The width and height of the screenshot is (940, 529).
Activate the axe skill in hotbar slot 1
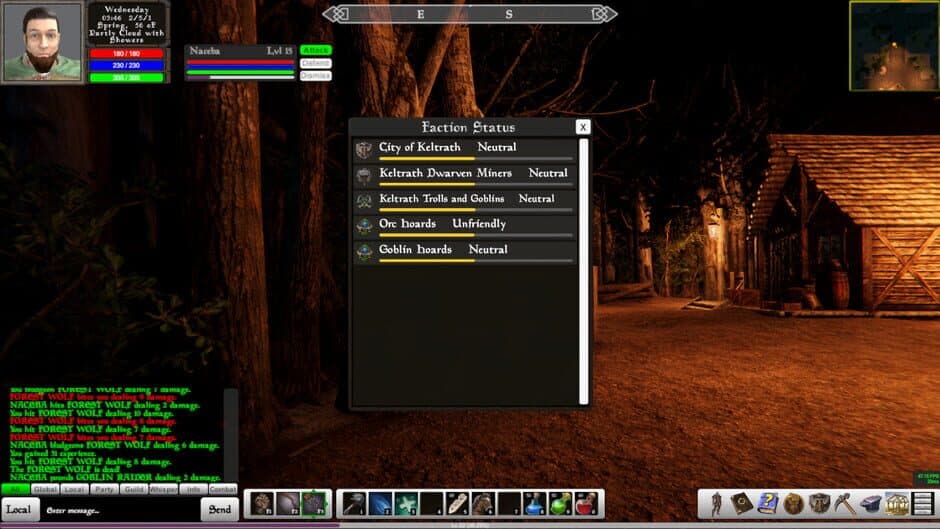pos(354,504)
